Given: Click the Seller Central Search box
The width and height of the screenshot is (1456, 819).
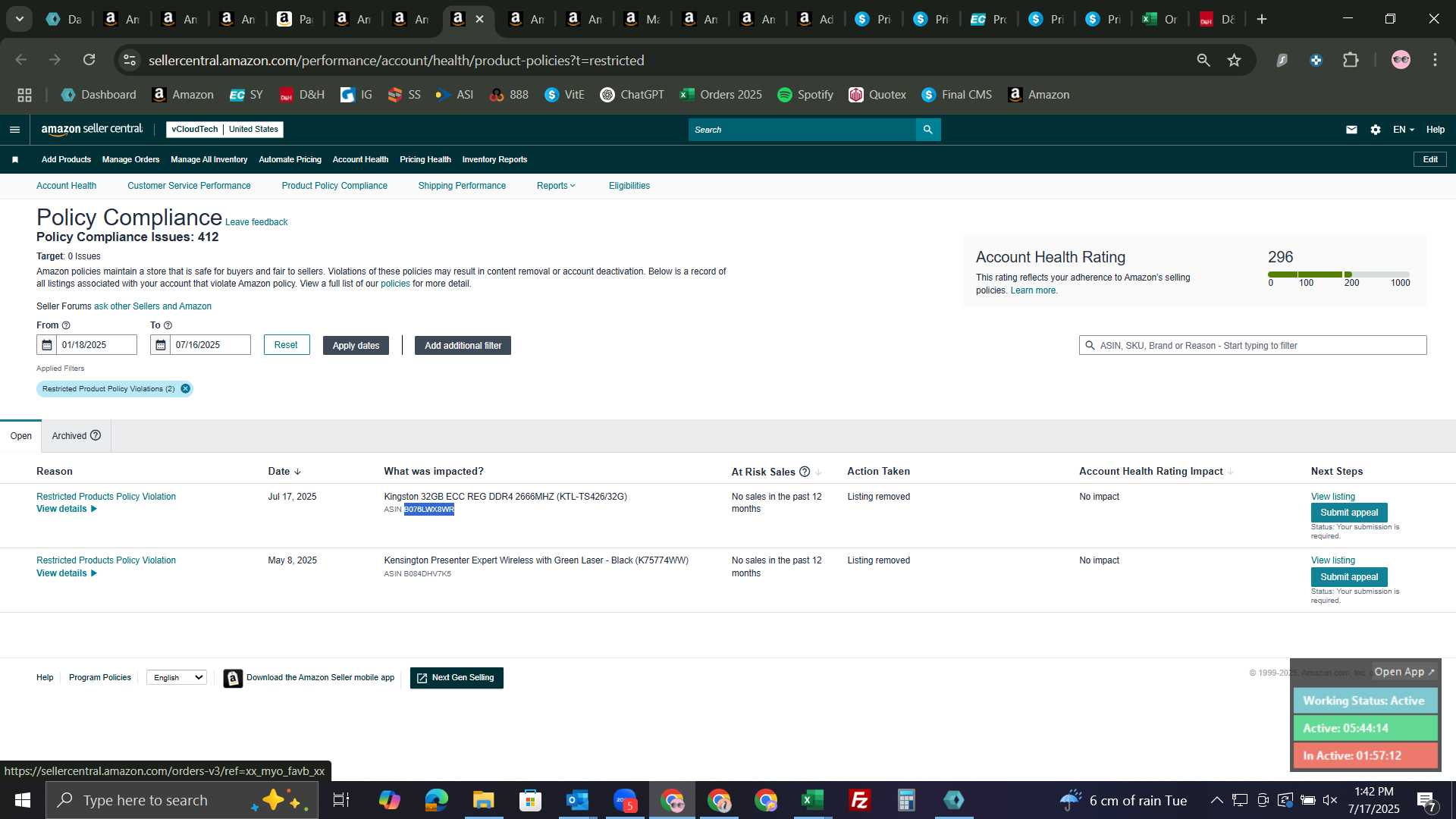Looking at the screenshot, I should click(802, 130).
